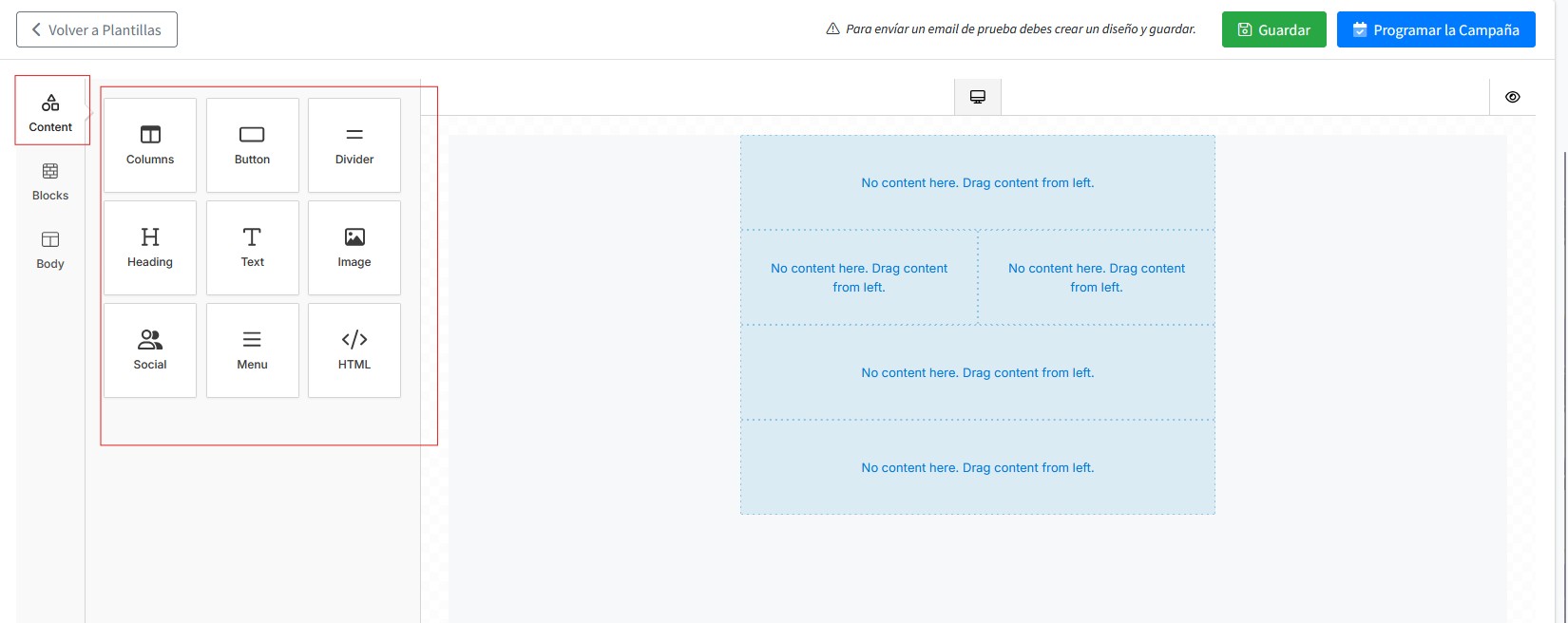Choose the Heading content element
Viewport: 1568px width, 623px height.
coord(150,248)
